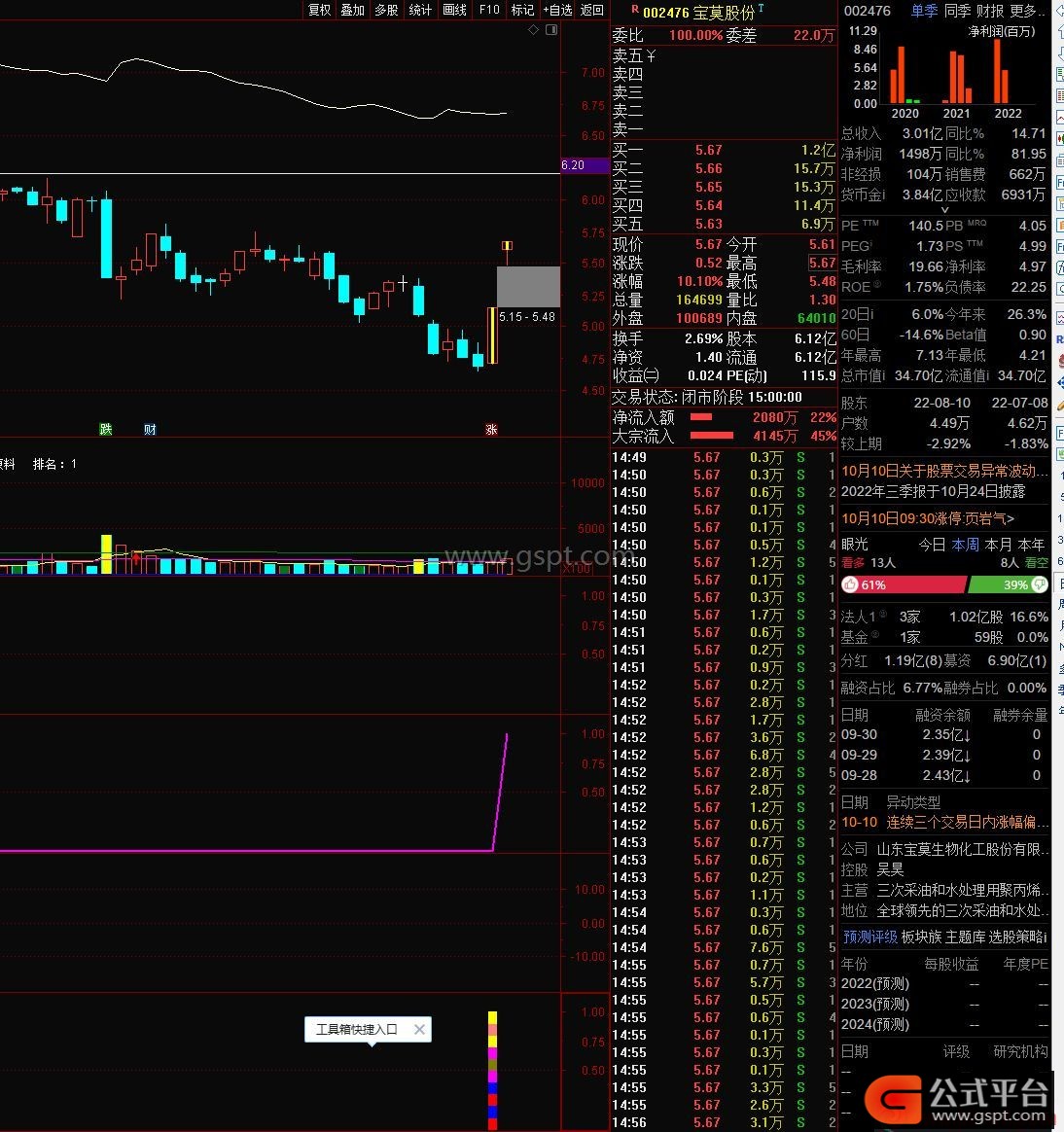Open the 预测评级 tab

870,937
